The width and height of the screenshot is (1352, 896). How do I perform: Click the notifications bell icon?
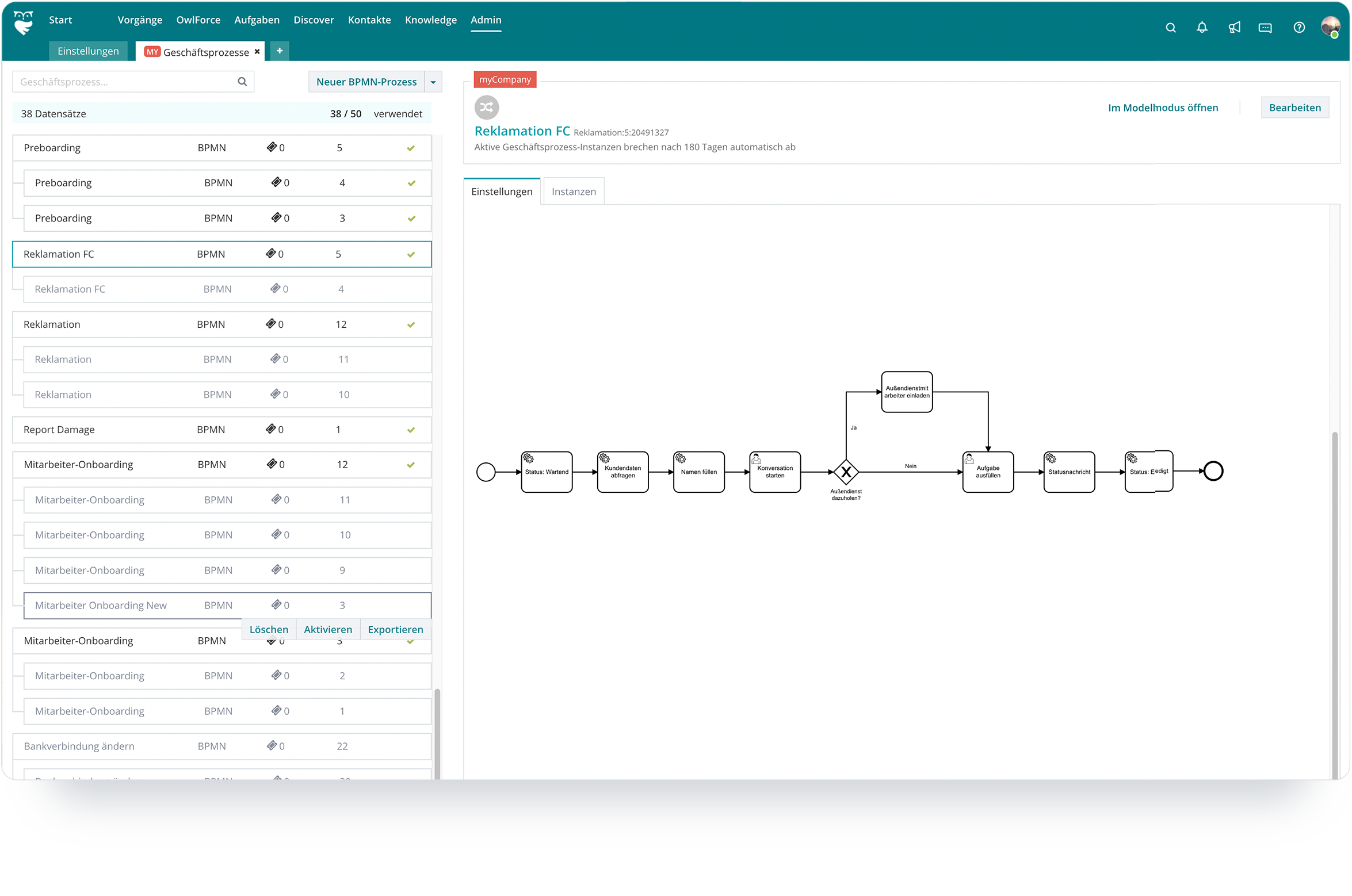click(1200, 25)
